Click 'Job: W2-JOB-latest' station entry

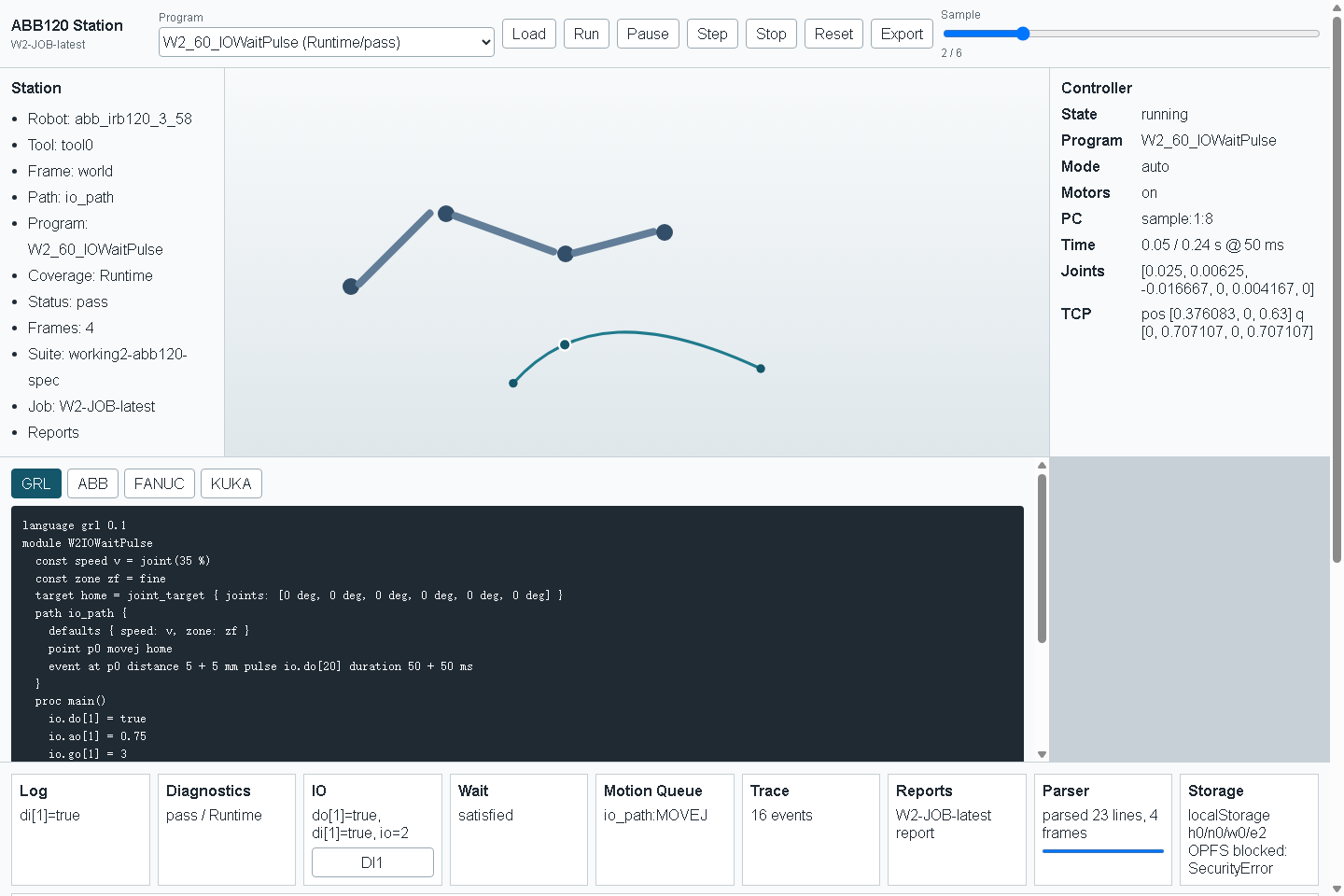tap(91, 406)
